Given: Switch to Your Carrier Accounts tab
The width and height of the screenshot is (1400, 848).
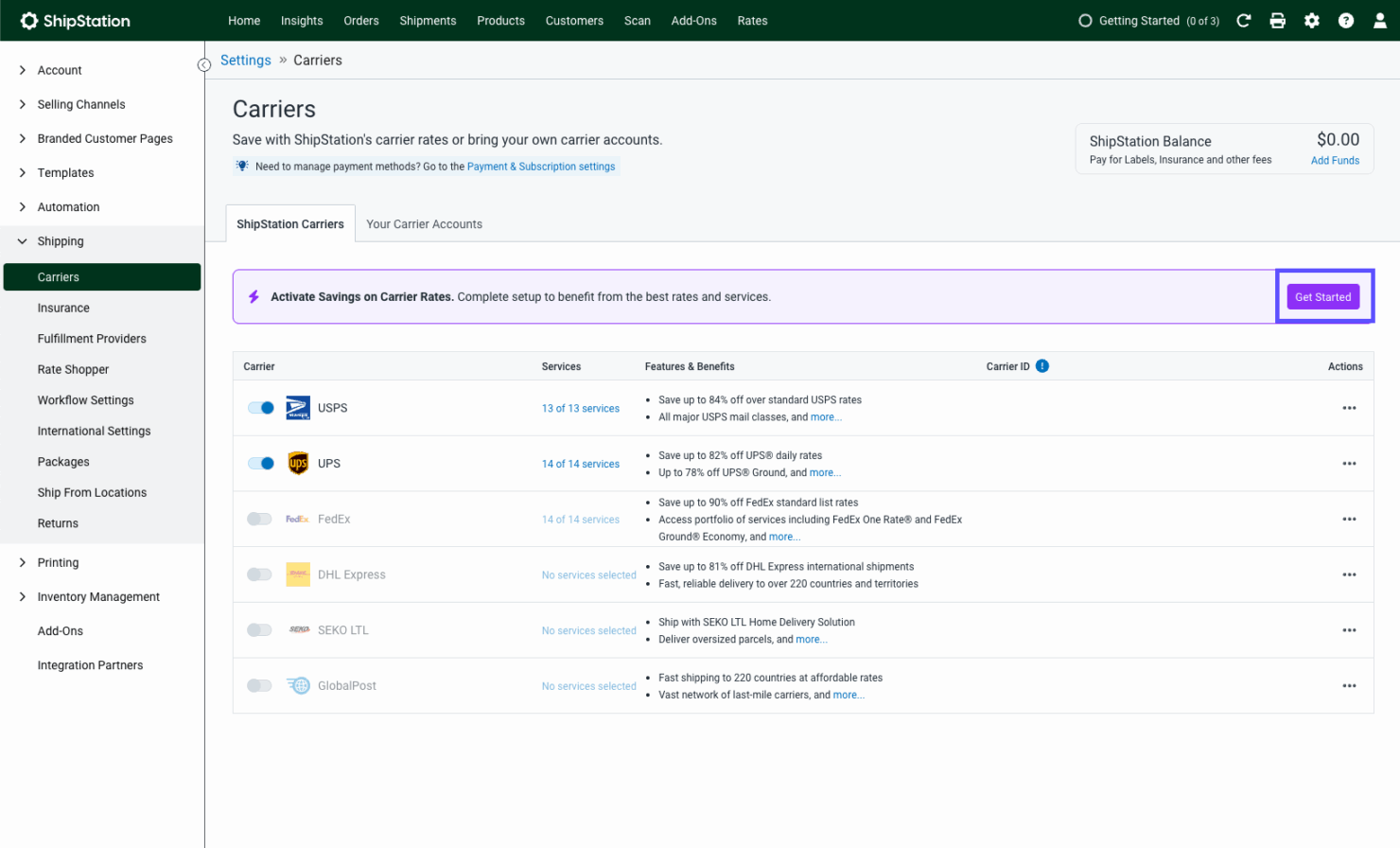Looking at the screenshot, I should pos(424,224).
